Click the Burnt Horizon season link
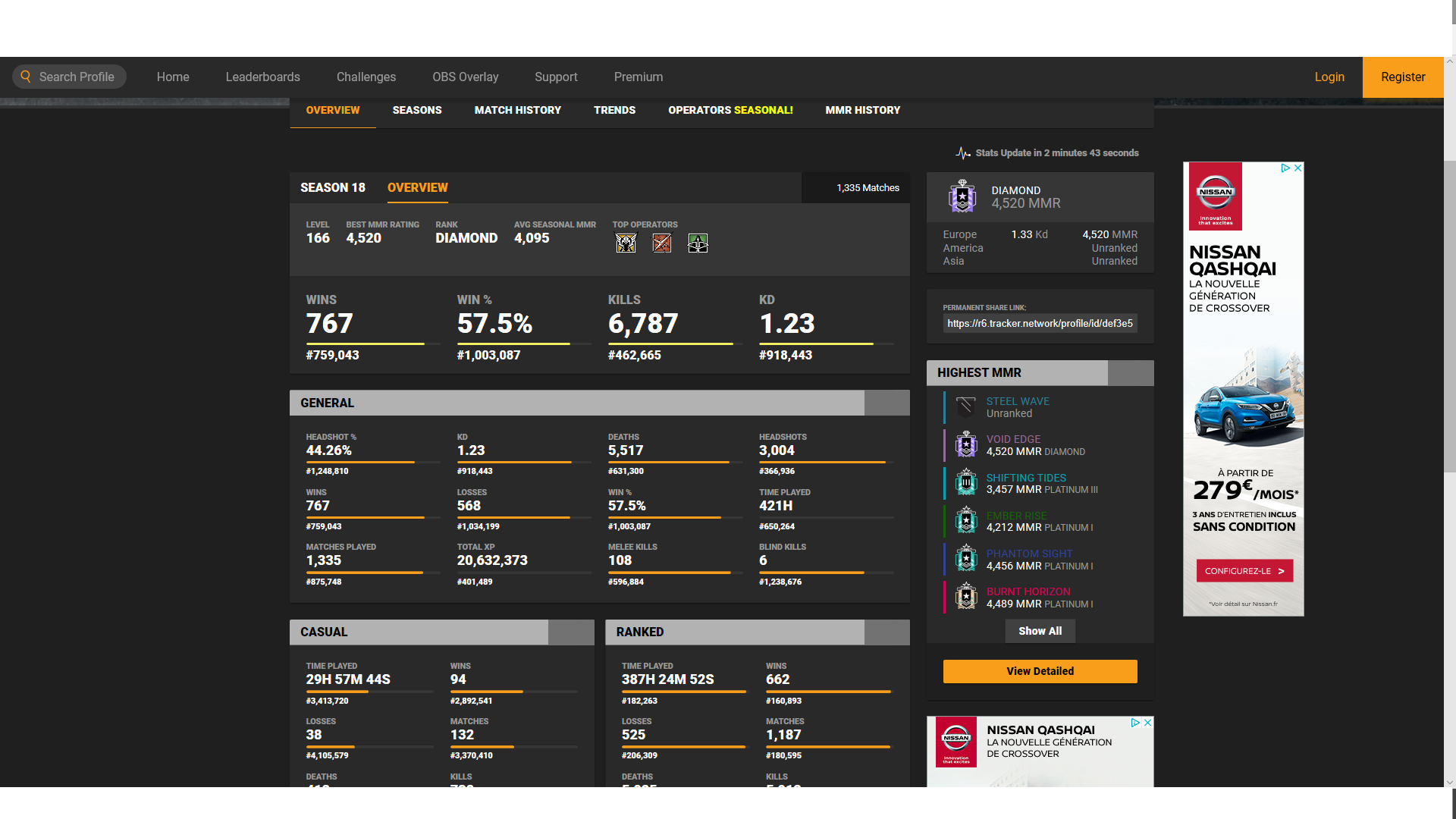The width and height of the screenshot is (1456, 819). tap(1028, 591)
